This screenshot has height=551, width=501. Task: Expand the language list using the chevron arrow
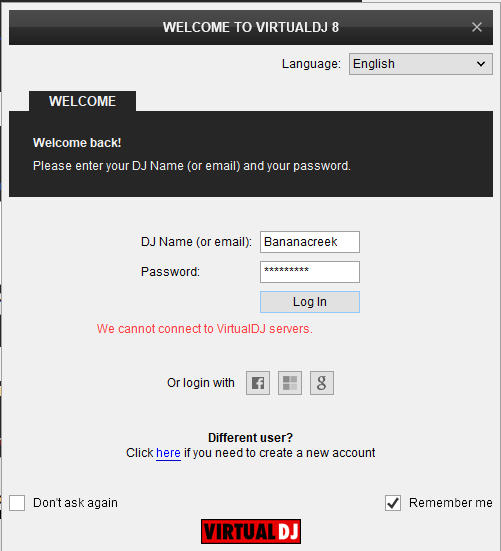[481, 64]
